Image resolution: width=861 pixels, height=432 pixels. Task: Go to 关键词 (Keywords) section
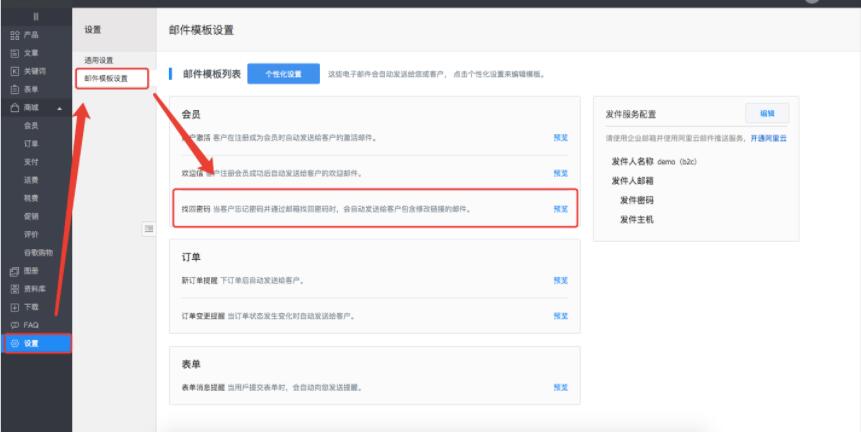(x=30, y=71)
